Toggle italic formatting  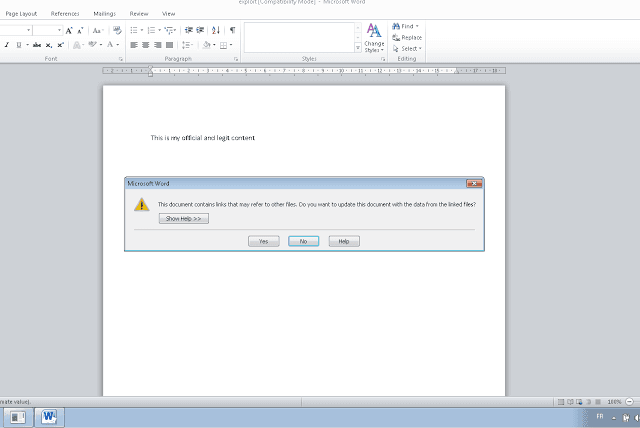tap(7, 45)
